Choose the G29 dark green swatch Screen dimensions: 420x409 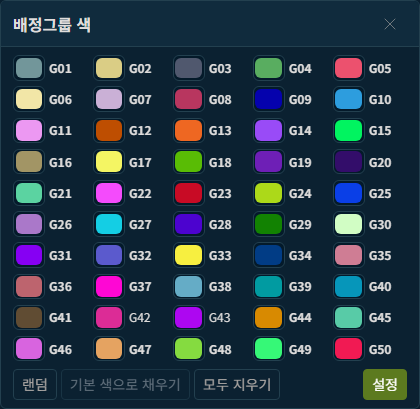[x=269, y=224]
